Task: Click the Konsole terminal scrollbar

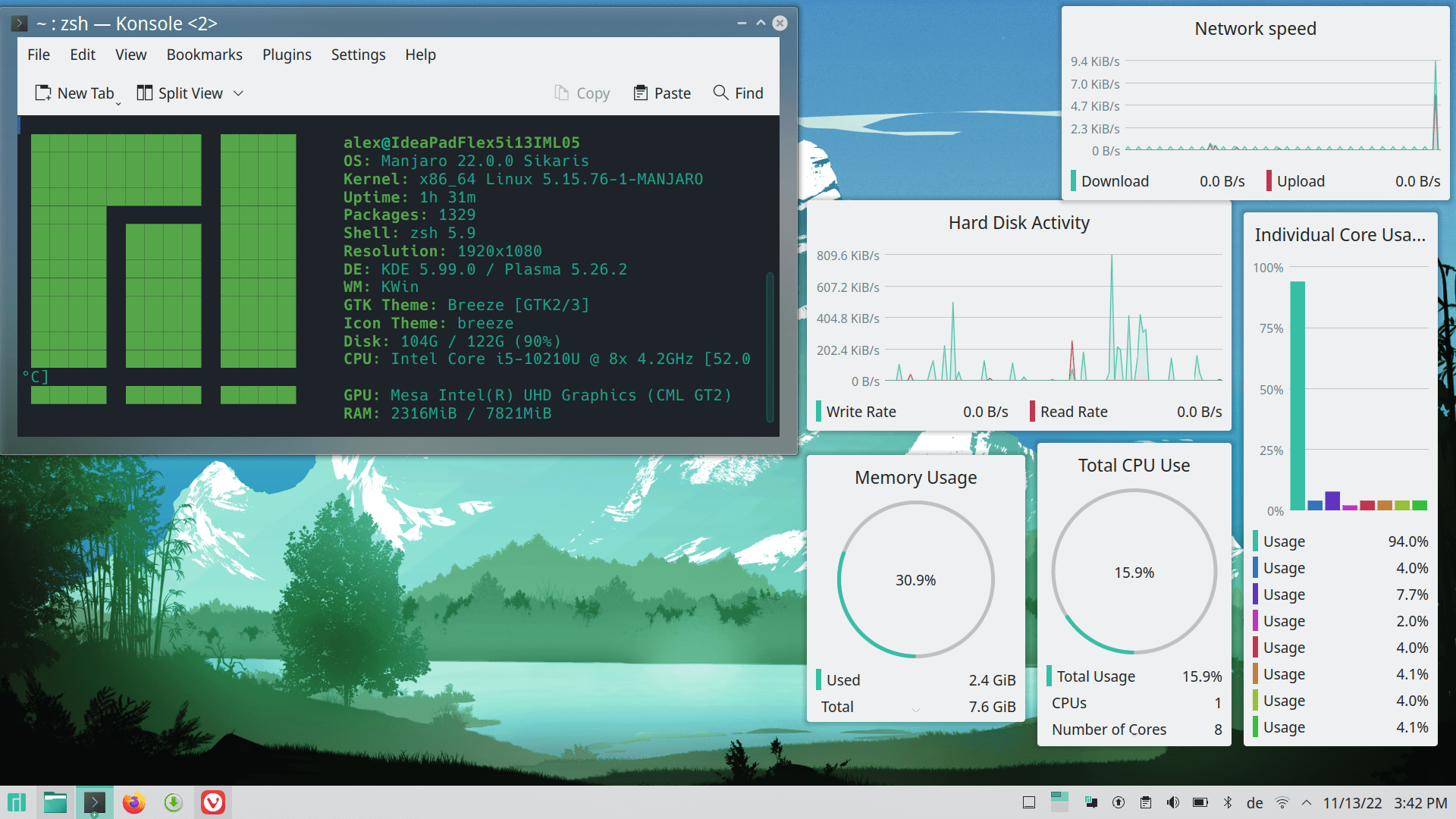Action: [x=770, y=347]
